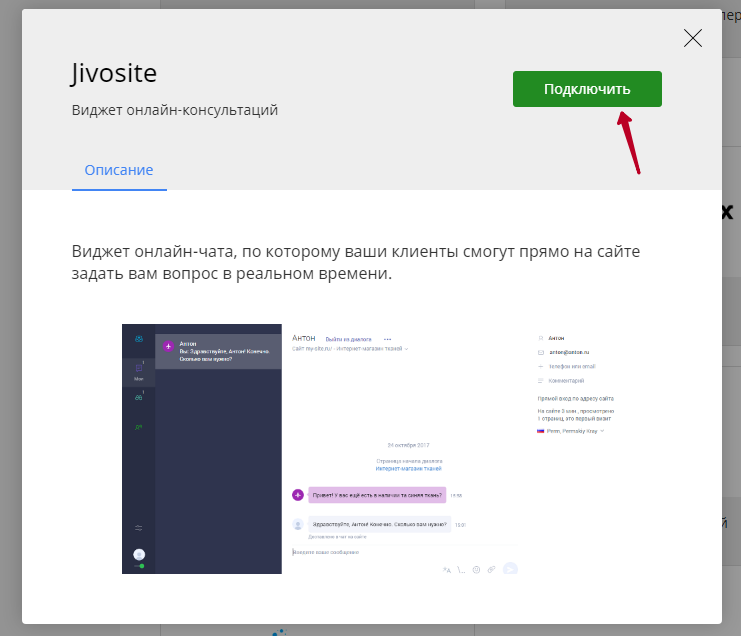
Task: Click the Jivosite chat screenshot preview
Action: click(x=373, y=449)
